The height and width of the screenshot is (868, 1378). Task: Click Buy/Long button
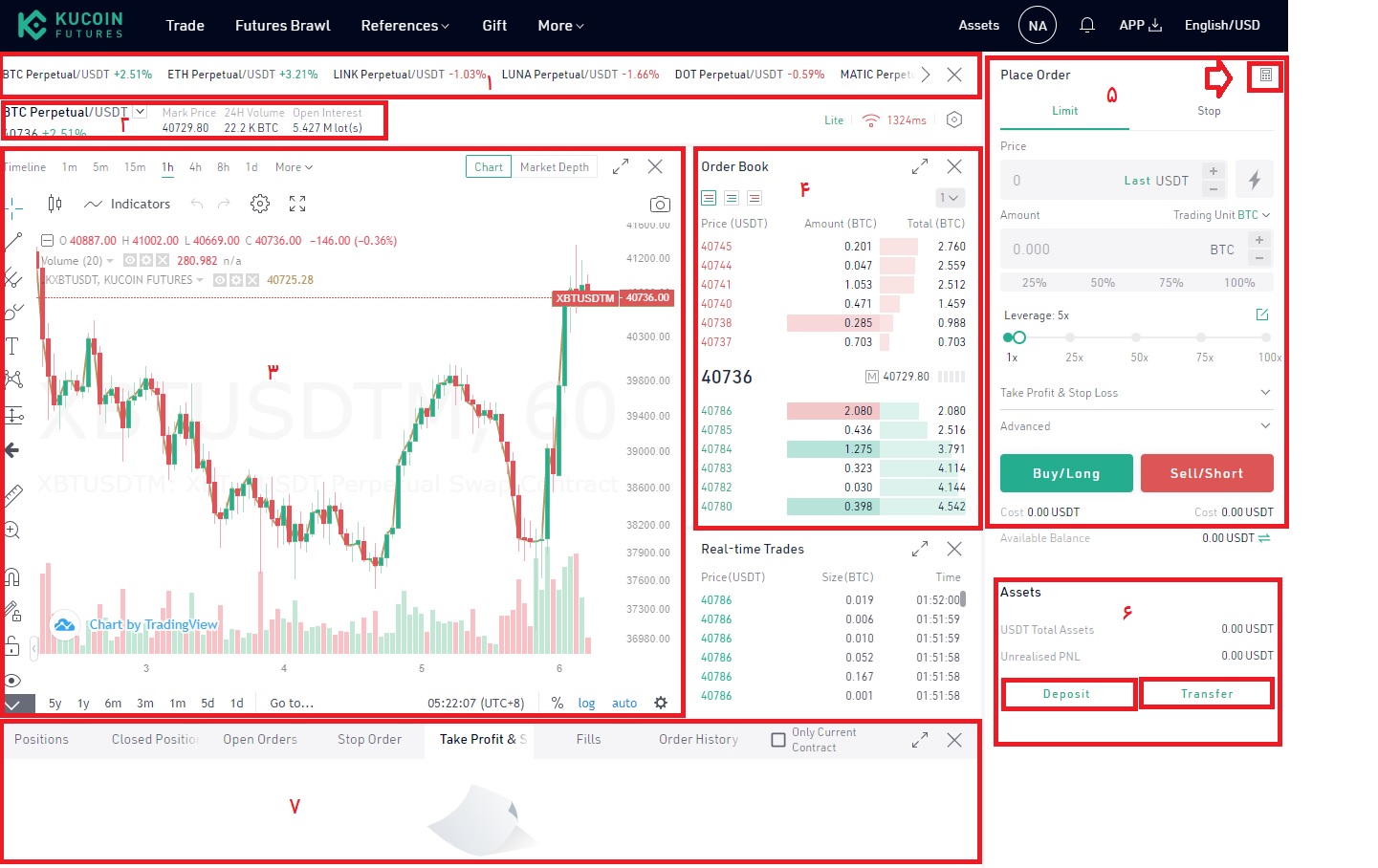[1066, 473]
